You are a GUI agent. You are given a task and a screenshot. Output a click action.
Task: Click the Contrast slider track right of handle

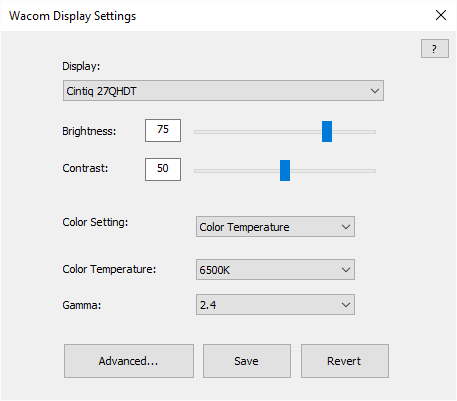click(x=333, y=171)
